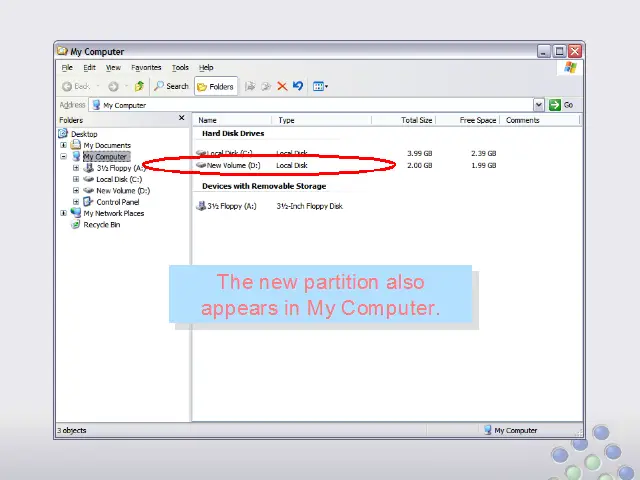Minimize the My Computer window
The image size is (640, 480).
[x=544, y=51]
